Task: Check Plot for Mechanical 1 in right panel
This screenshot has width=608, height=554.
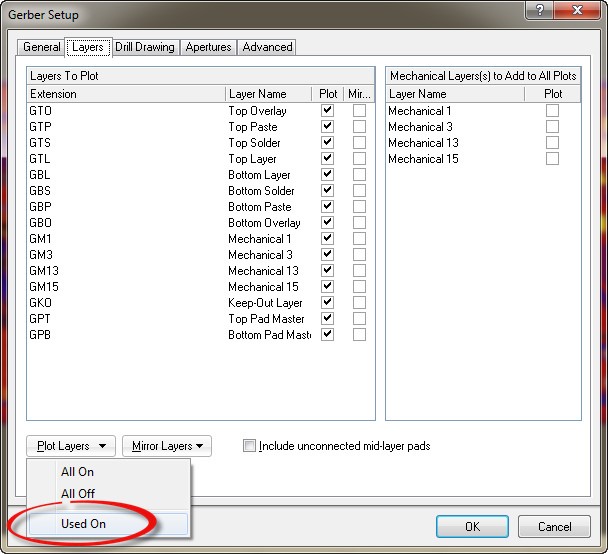Action: pyautogui.click(x=552, y=111)
